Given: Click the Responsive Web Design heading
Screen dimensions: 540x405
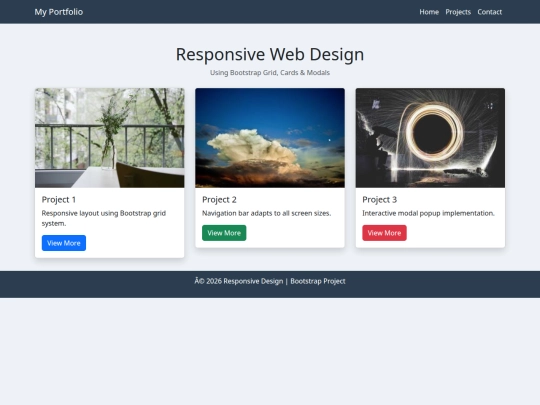Looking at the screenshot, I should click(270, 54).
